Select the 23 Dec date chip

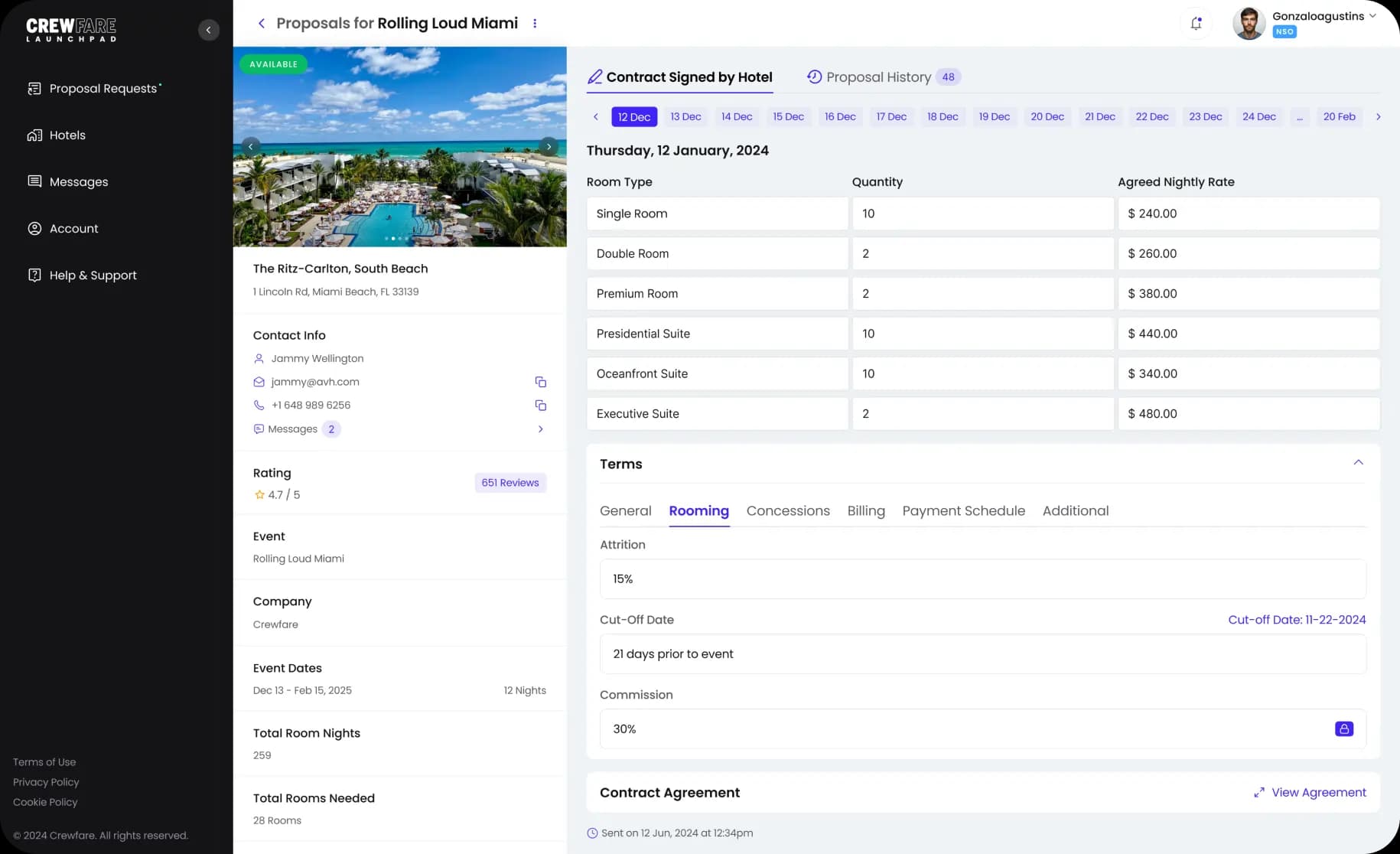tap(1206, 117)
